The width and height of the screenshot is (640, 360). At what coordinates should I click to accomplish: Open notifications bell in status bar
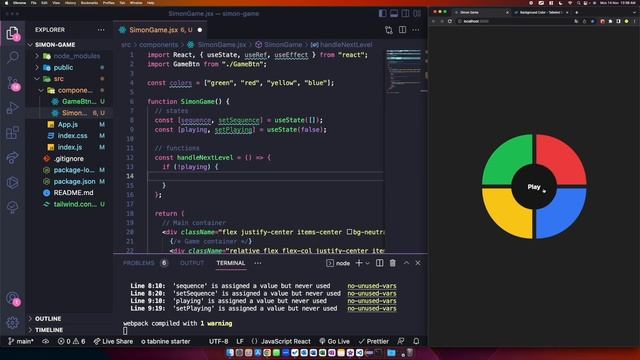pyautogui.click(x=416, y=341)
